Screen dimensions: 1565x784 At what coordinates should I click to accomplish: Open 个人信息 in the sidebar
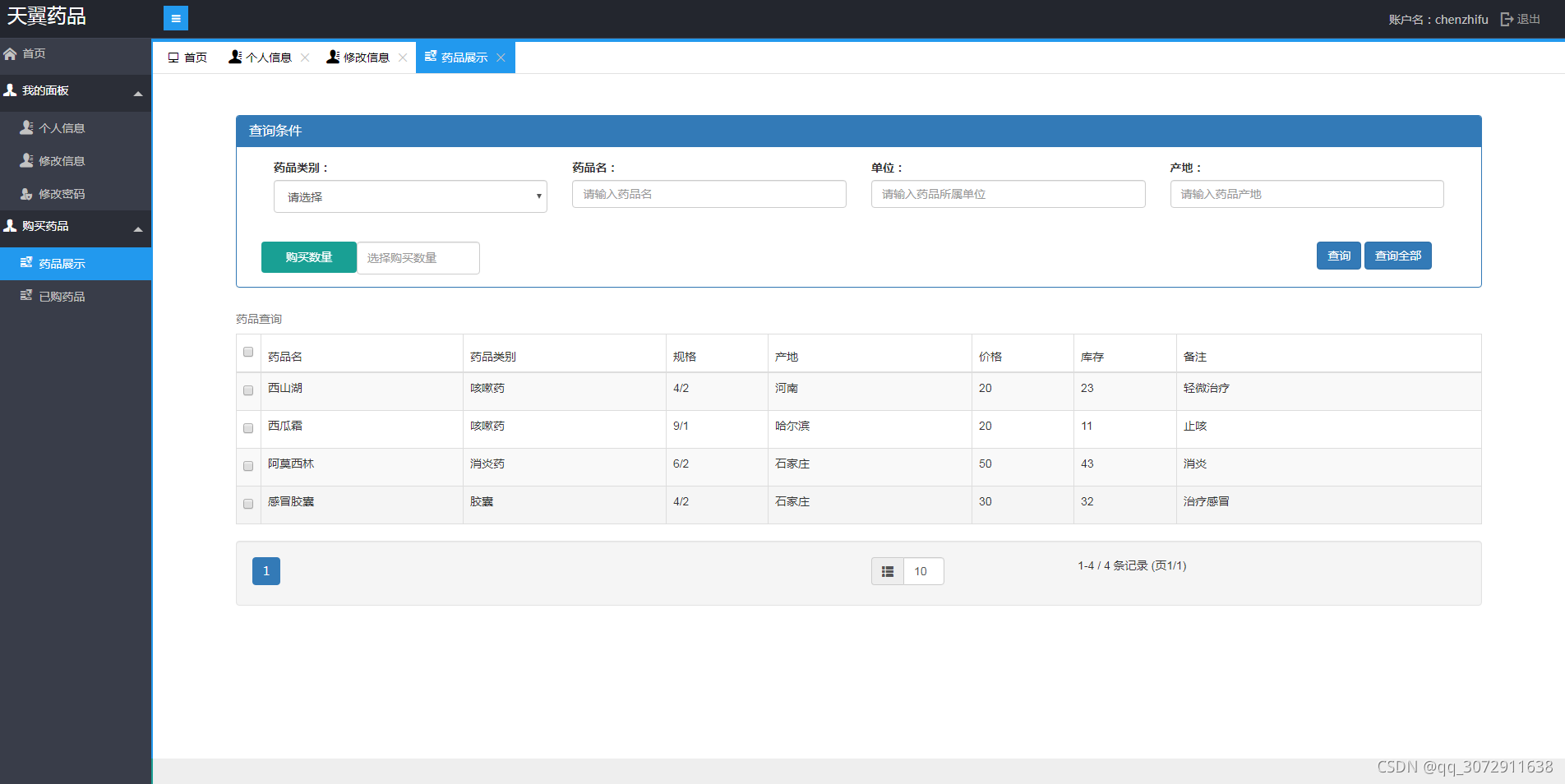pos(76,128)
